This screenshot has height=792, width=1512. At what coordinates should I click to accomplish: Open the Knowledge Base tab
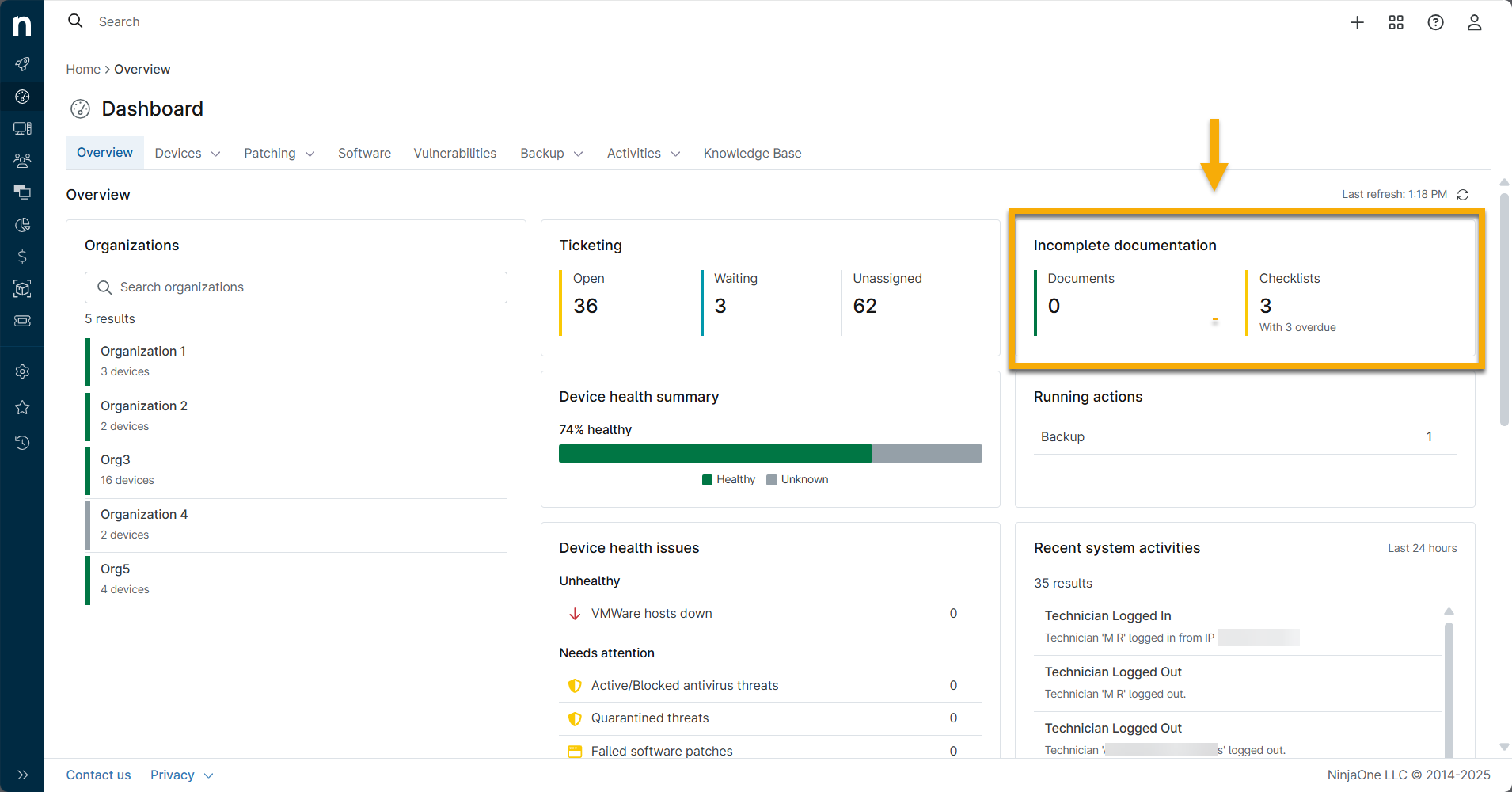click(752, 153)
